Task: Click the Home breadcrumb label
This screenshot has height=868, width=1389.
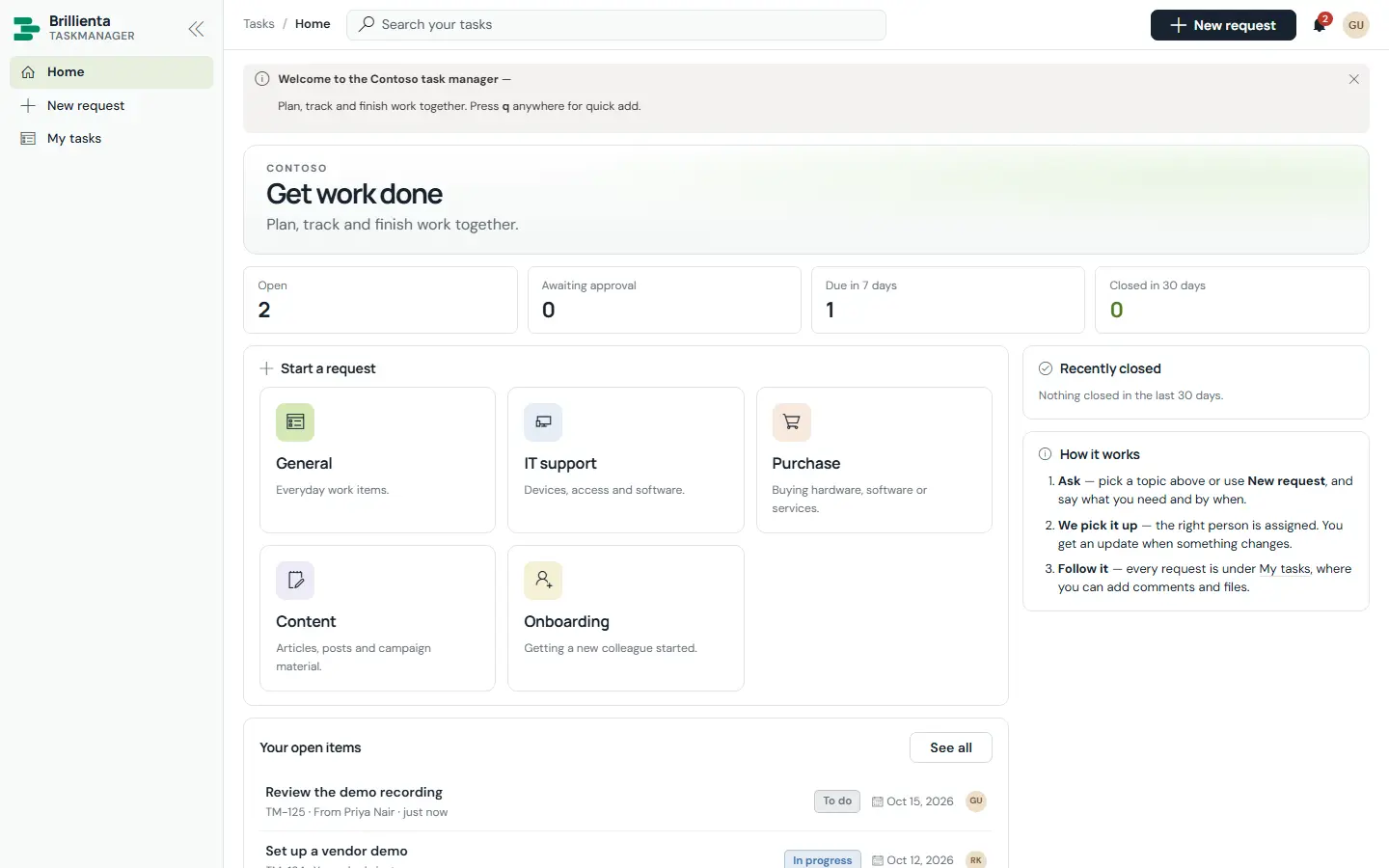Action: 313,24
